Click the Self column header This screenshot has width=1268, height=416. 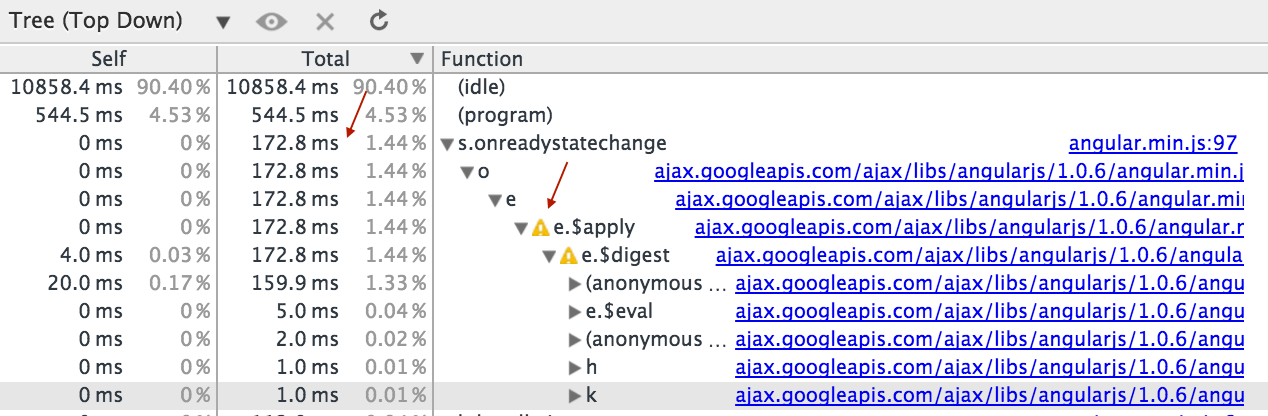[x=108, y=59]
